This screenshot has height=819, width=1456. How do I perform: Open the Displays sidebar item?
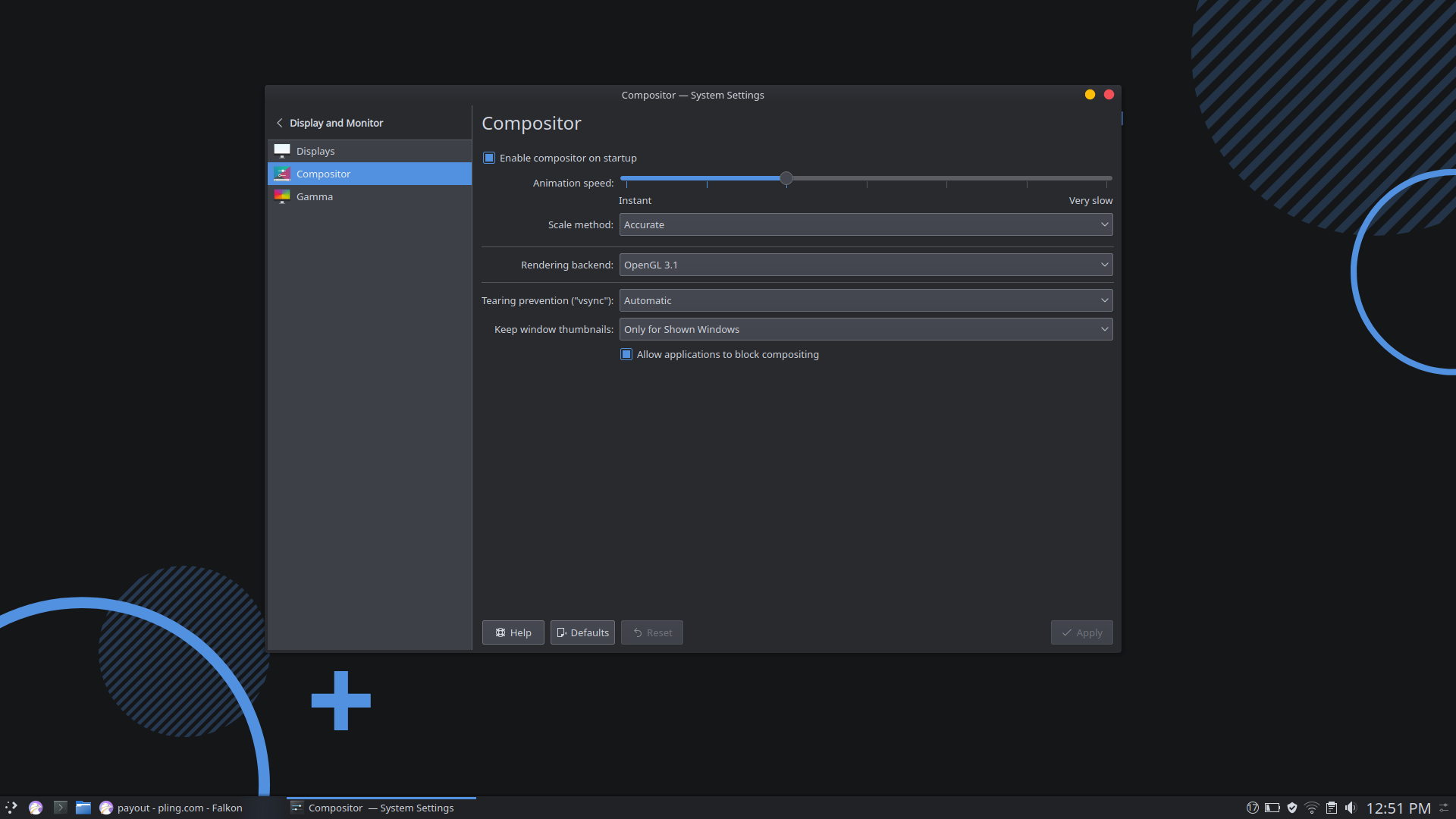pos(369,151)
